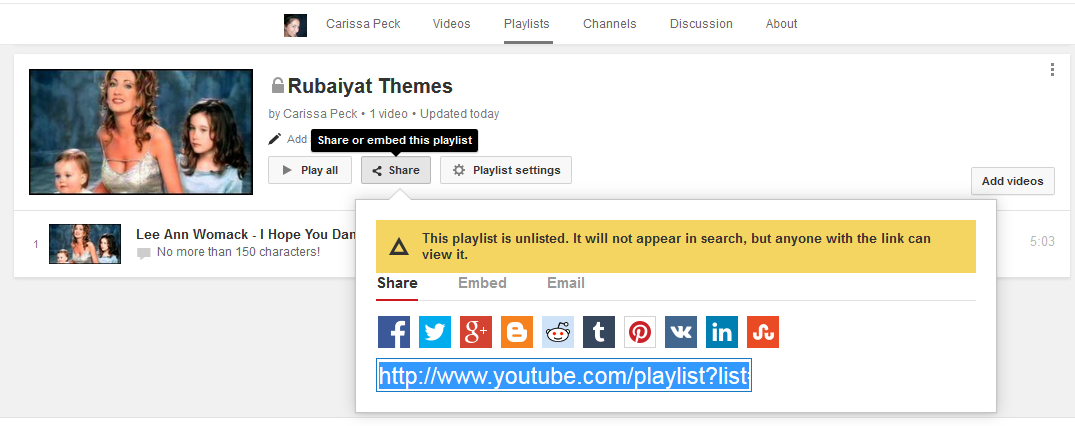This screenshot has height=426, width=1075.
Task: Click the Lee Ann Womack video thumbnail
Action: 85,244
